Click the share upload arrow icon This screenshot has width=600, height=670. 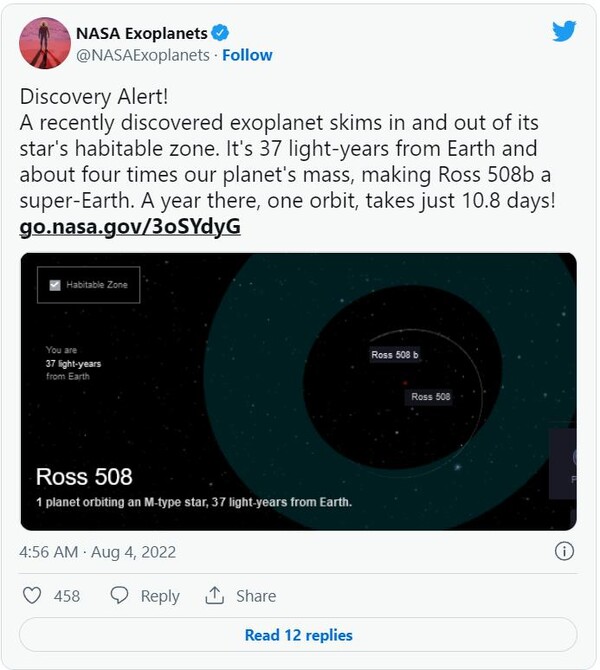214,596
